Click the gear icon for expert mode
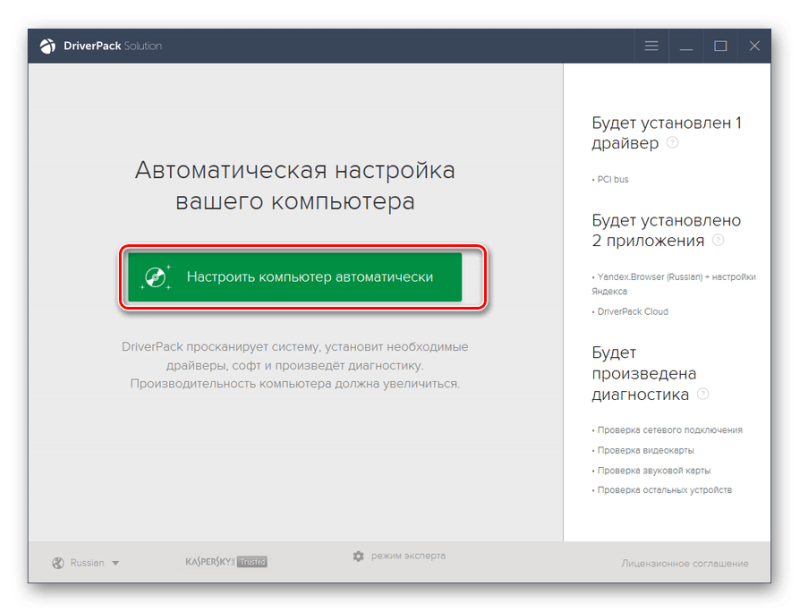 (359, 556)
